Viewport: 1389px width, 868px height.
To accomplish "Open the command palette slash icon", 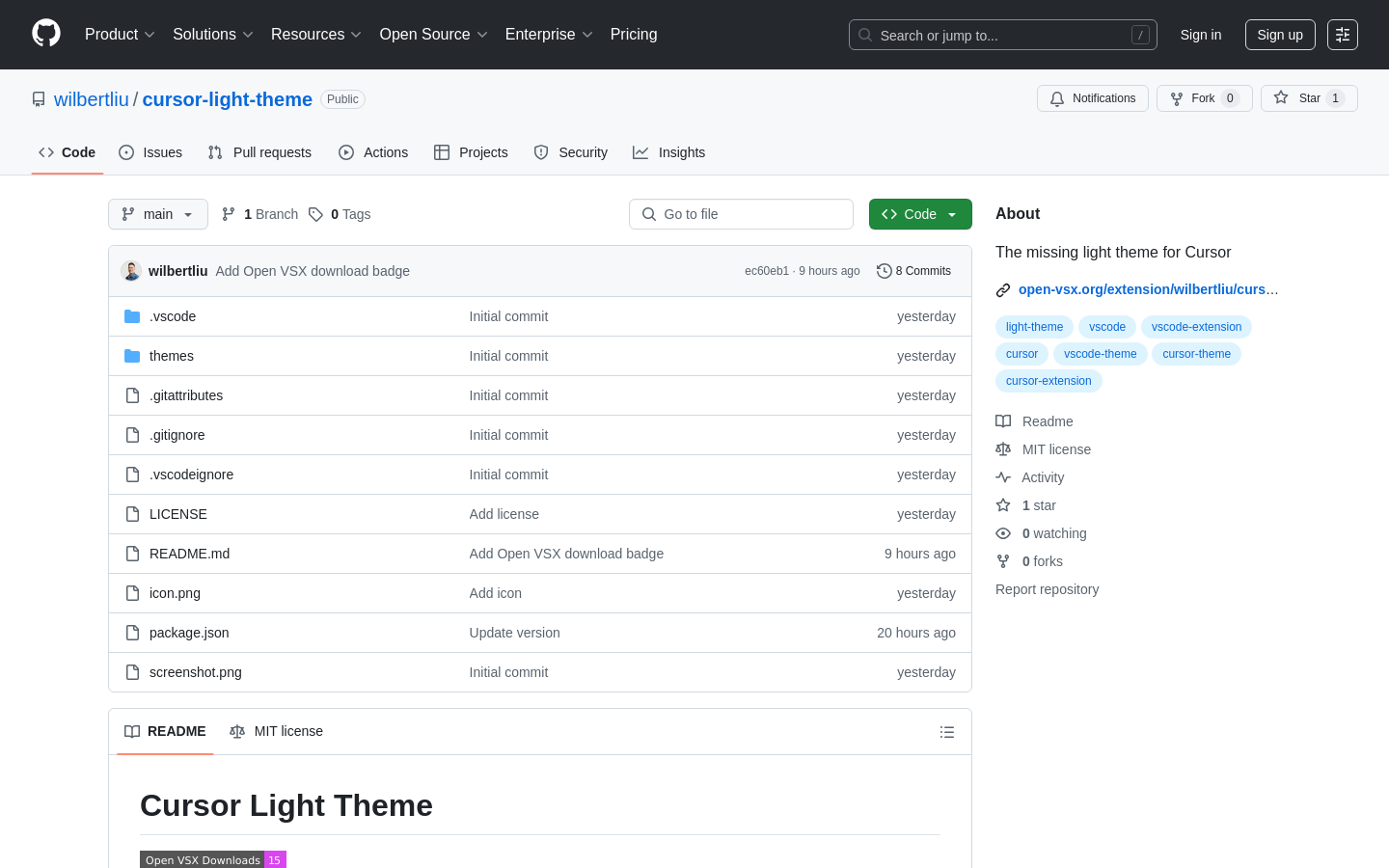I will tap(1140, 35).
